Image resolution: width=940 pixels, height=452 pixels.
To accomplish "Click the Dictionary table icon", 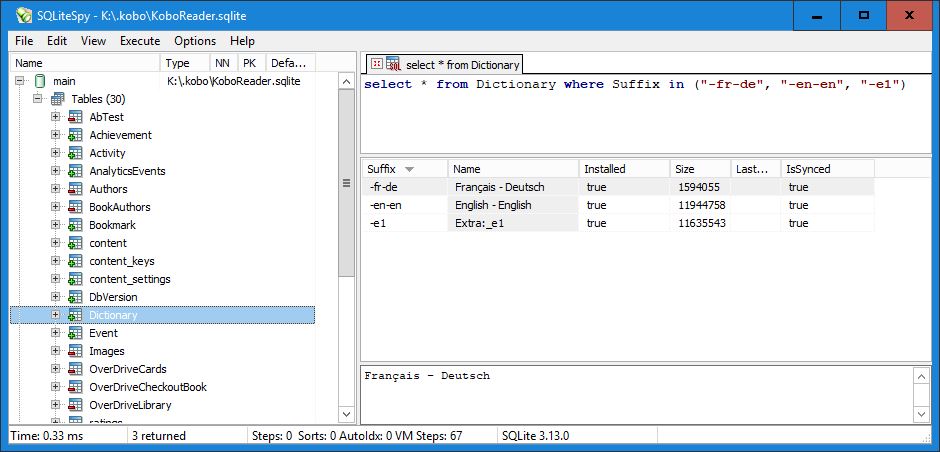I will [75, 315].
